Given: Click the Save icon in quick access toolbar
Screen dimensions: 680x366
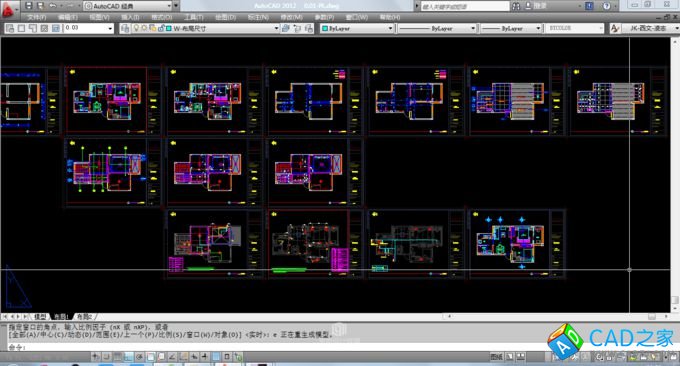Looking at the screenshot, I should coord(29,6).
